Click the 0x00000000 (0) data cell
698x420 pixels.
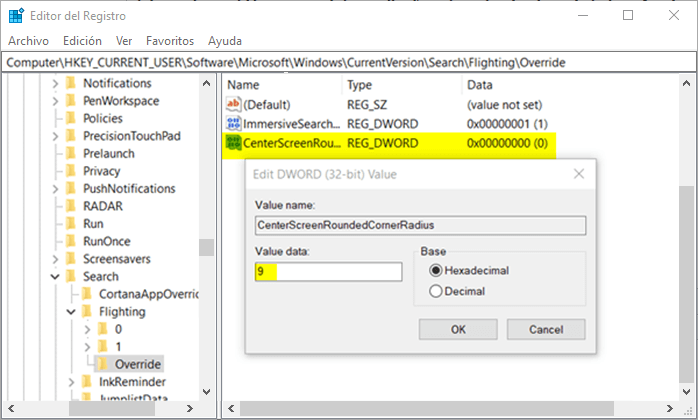pyautogui.click(x=507, y=143)
